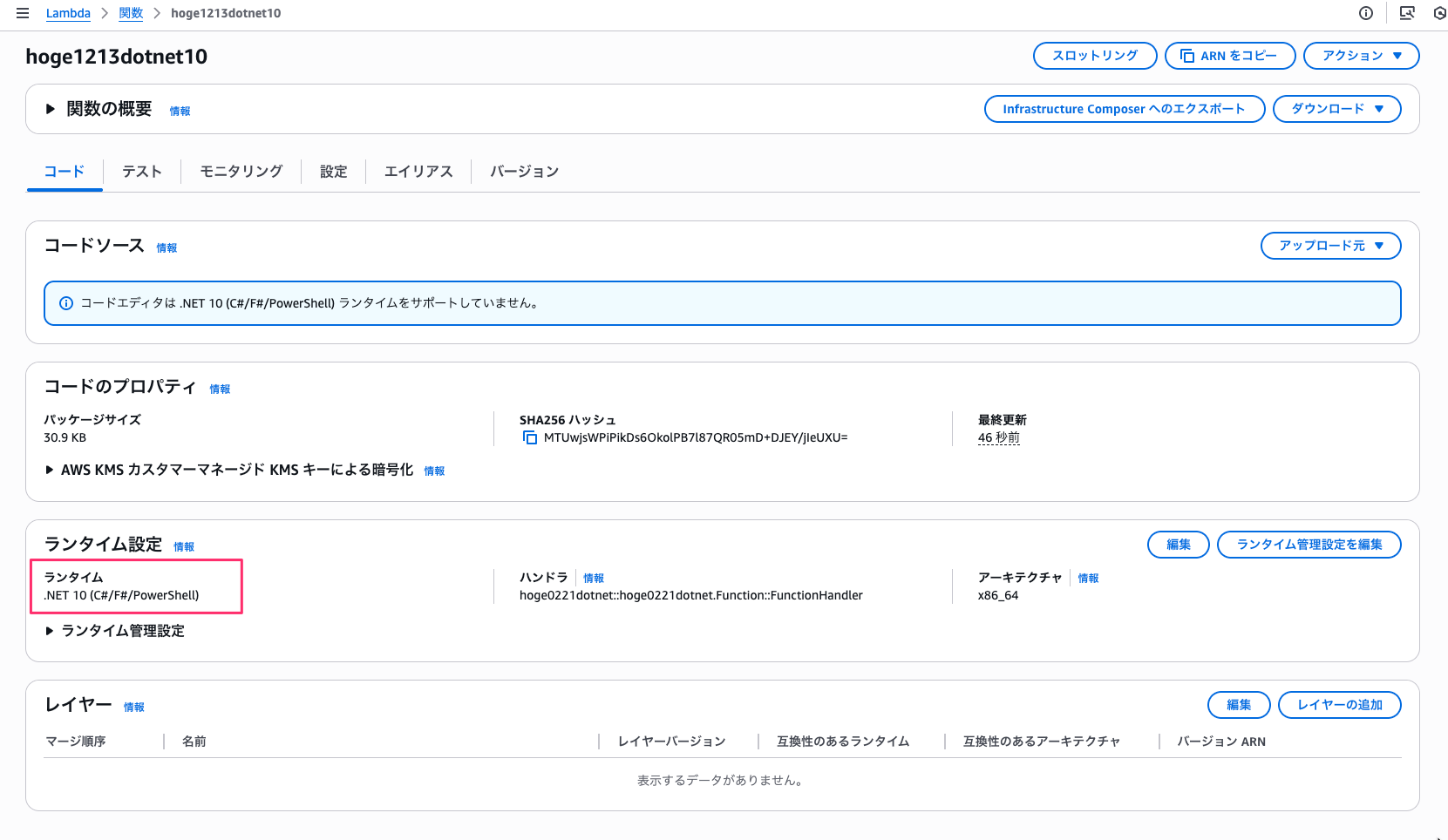Open the navigation sidebar with the hamburger icon
This screenshot has width=1448, height=840.
[23, 13]
